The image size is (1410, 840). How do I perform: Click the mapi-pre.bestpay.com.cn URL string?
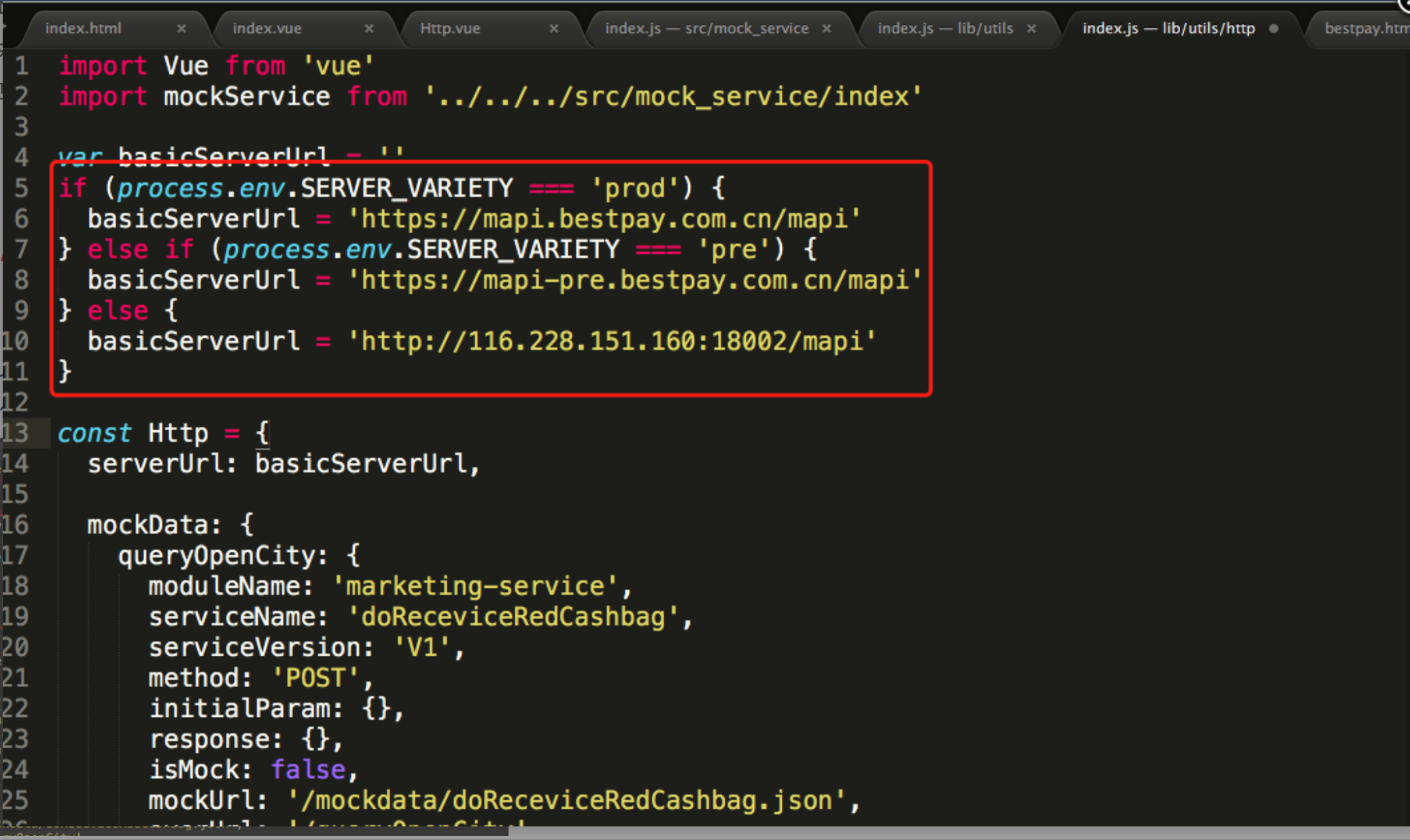click(634, 281)
